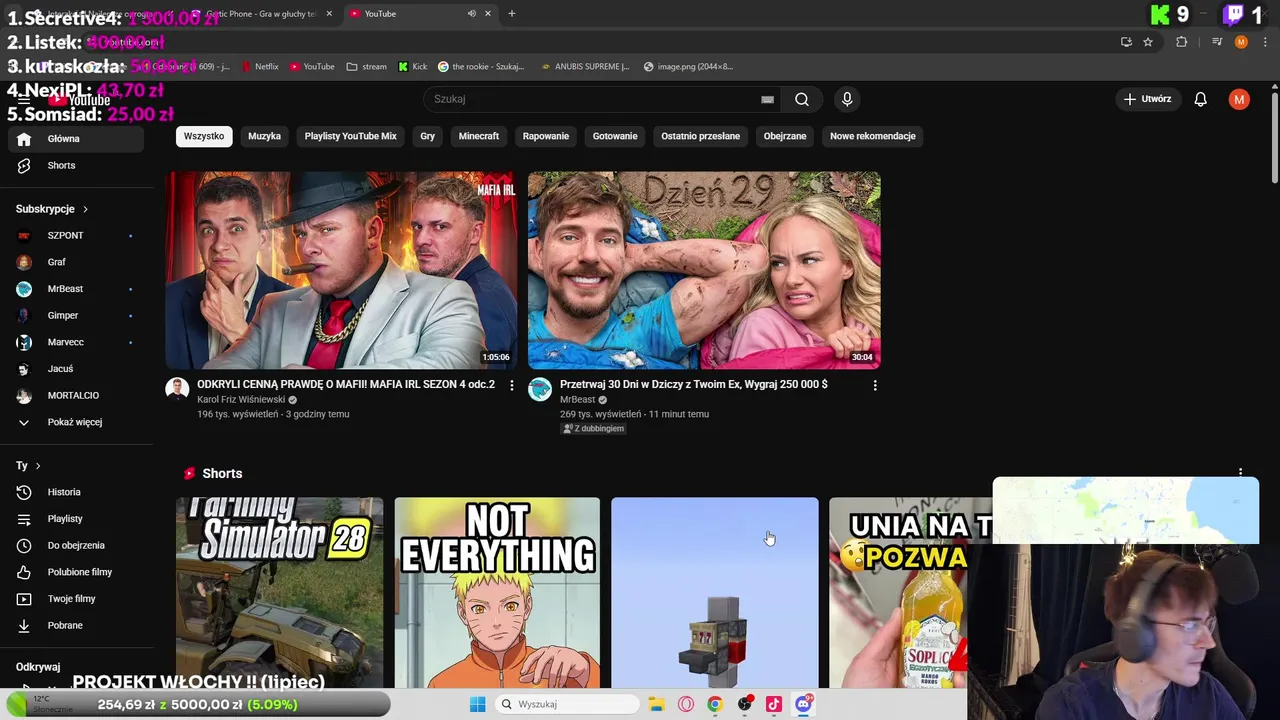Open File Explorer from taskbar
This screenshot has height=720, width=1280.
click(656, 704)
